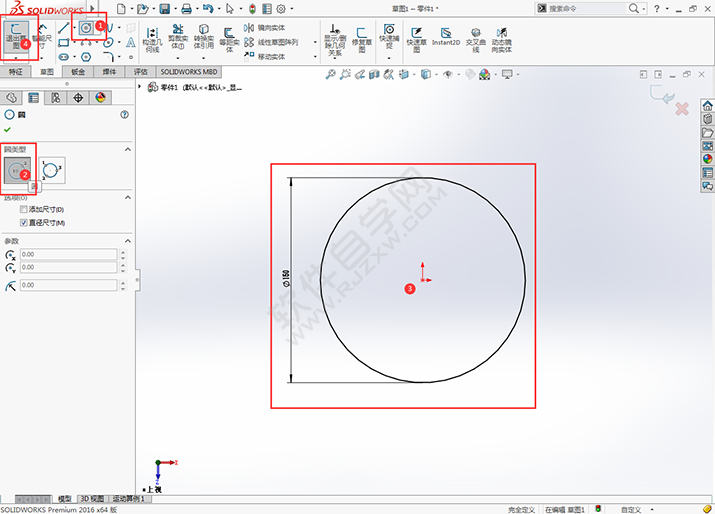
Task: Click the green checkmark to confirm circle
Action: [x=8, y=130]
